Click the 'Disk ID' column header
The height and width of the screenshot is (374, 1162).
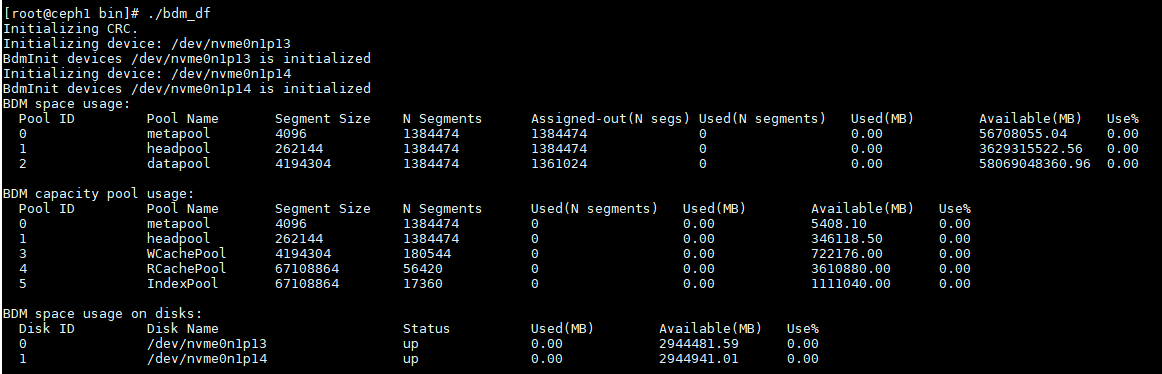(46, 328)
